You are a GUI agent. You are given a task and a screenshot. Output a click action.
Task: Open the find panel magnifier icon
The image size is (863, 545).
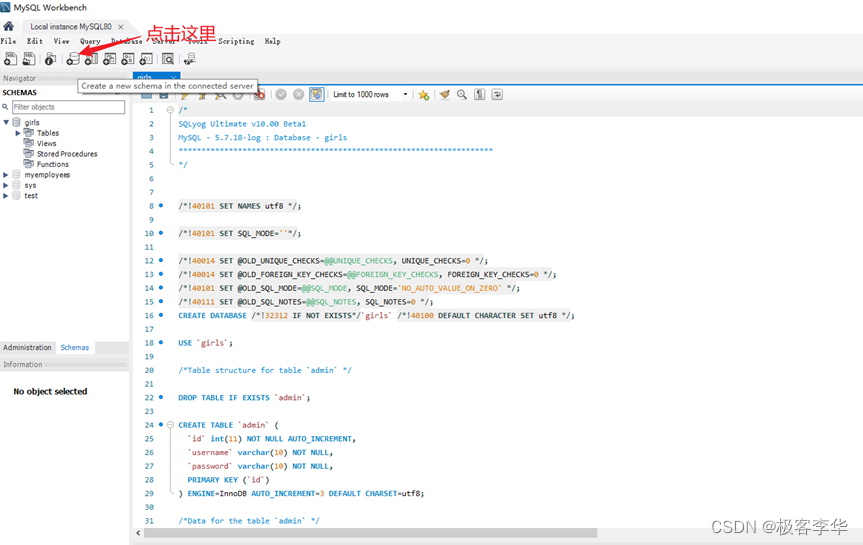pos(462,94)
